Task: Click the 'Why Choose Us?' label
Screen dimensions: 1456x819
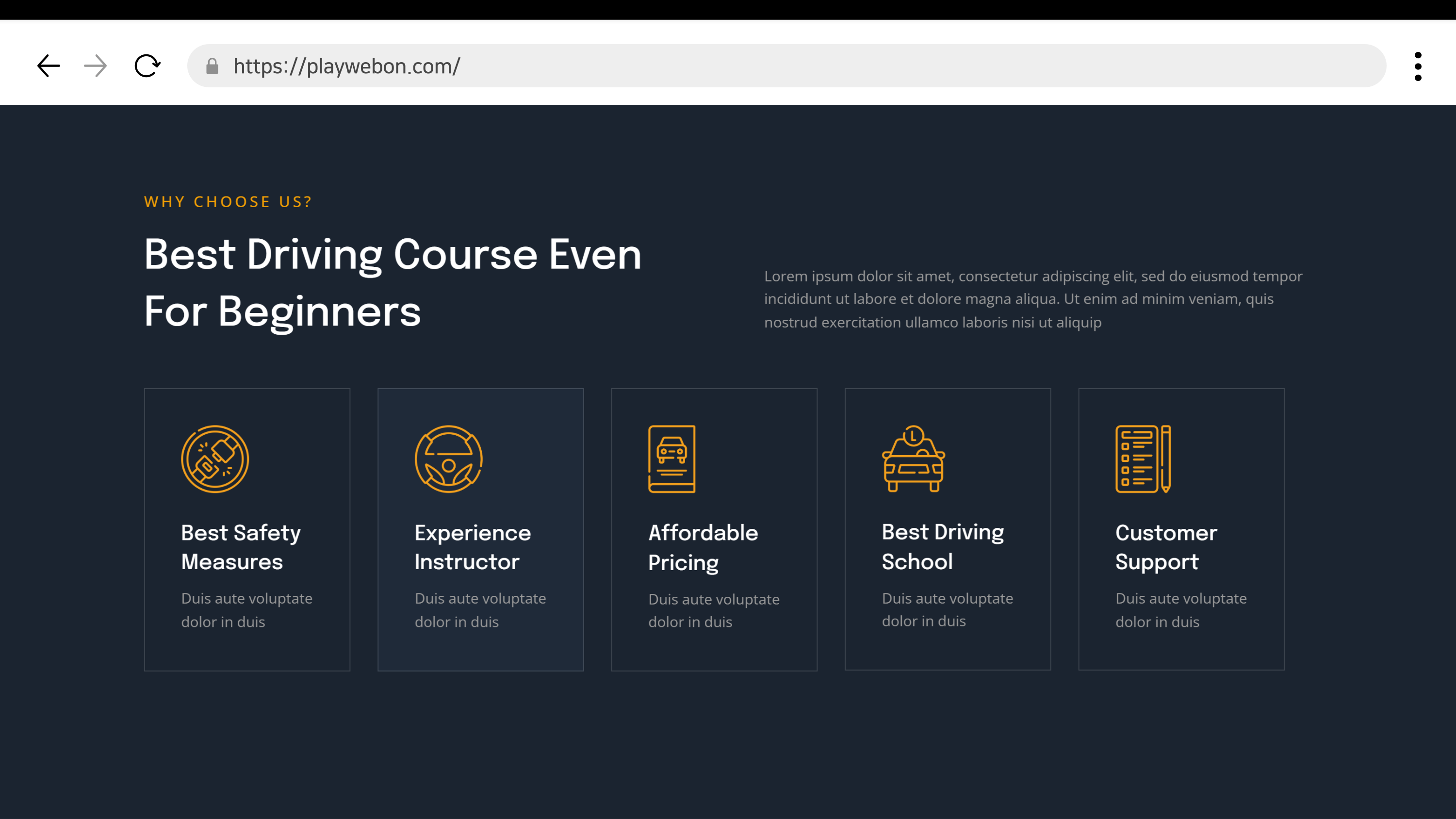Action: pos(228,202)
